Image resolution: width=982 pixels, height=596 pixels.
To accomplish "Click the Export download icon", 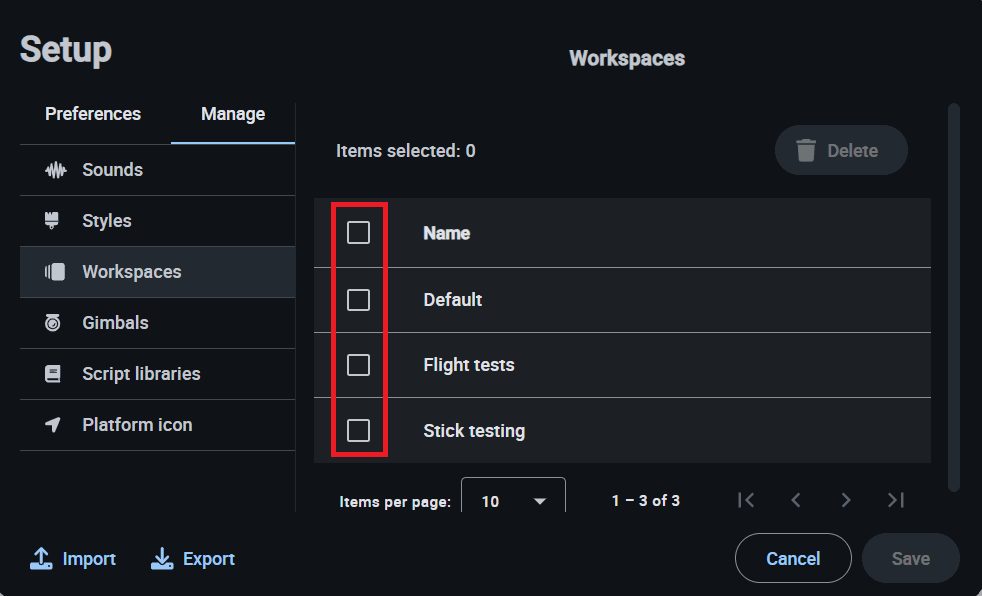I will tap(162, 559).
